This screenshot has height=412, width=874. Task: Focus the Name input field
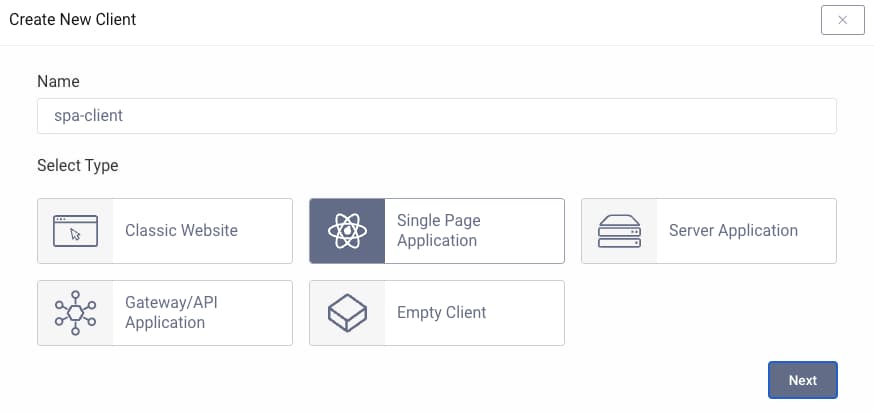coord(436,116)
